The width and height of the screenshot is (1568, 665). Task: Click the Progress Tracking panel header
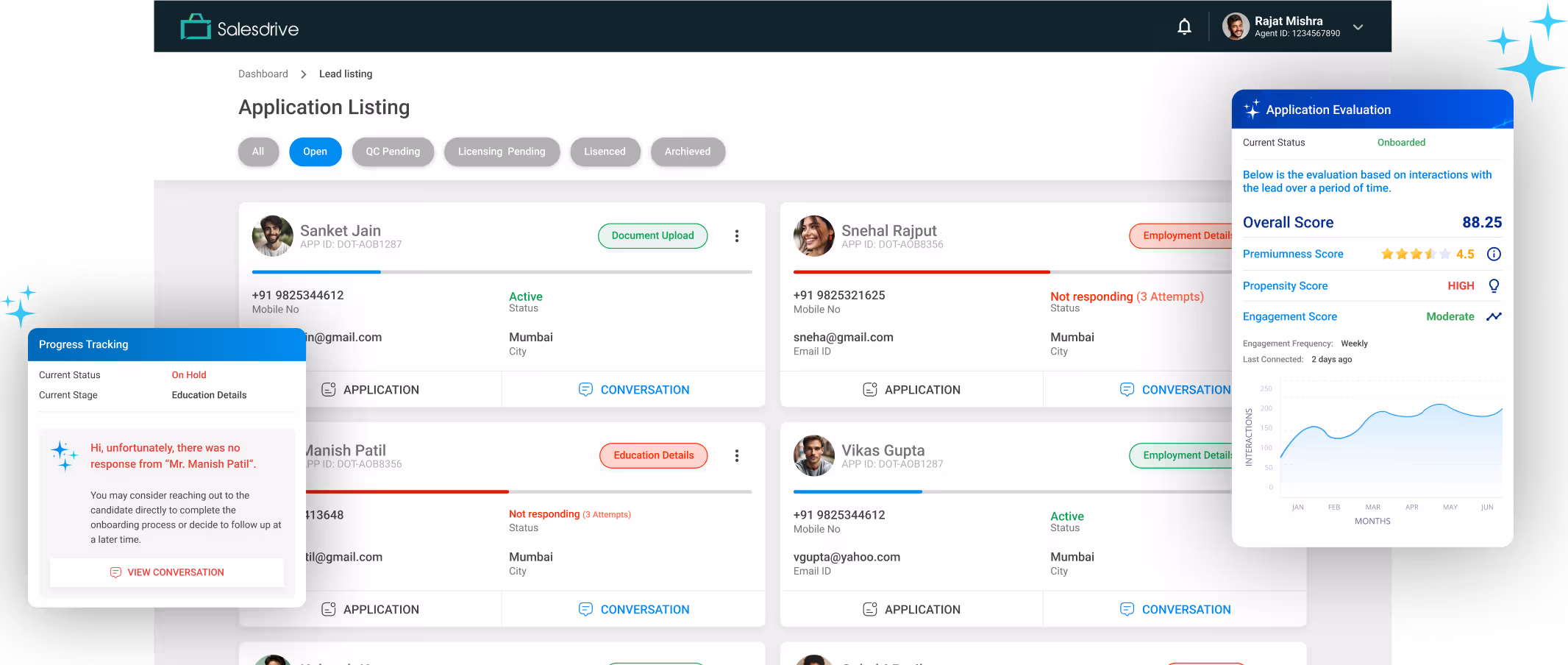[167, 344]
